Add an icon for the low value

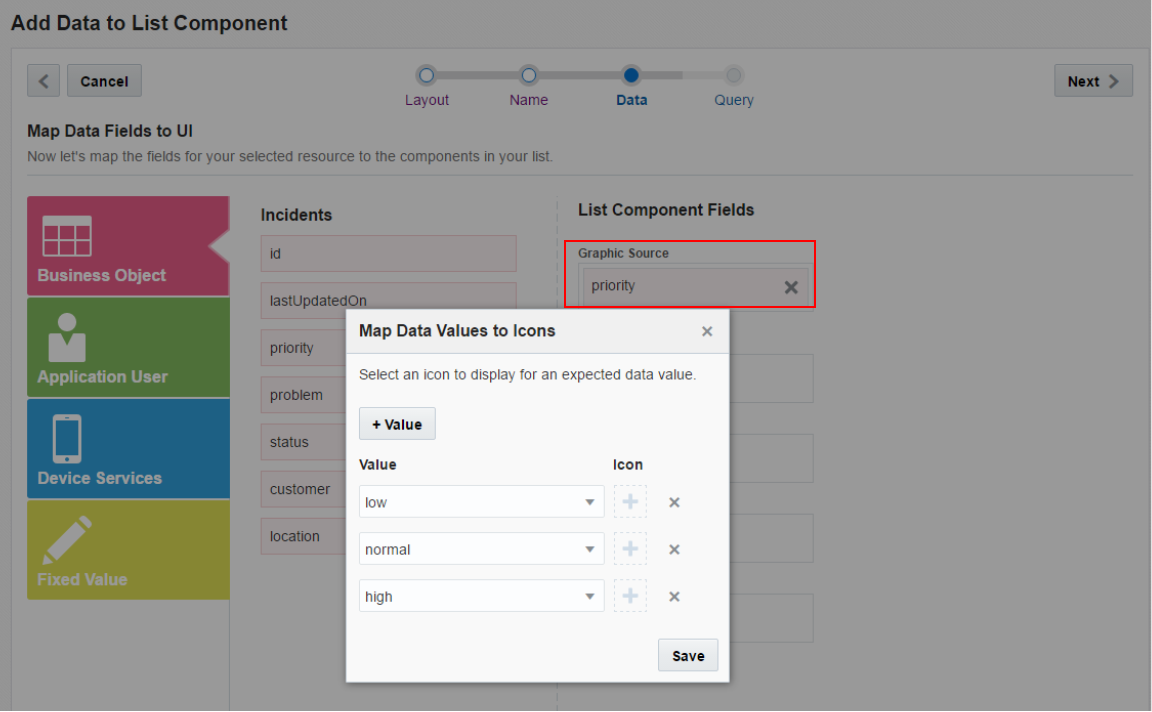[630, 502]
